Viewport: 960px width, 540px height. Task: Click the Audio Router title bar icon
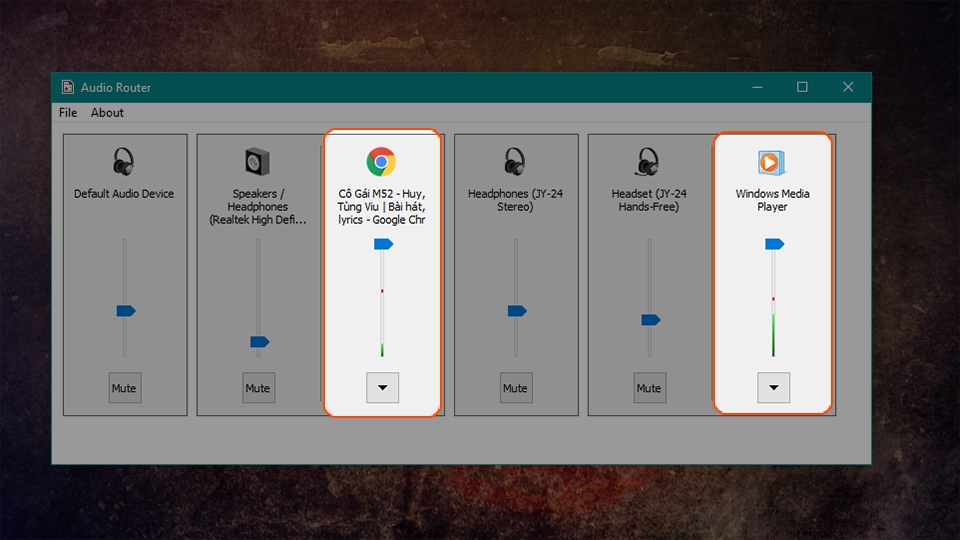pos(67,88)
